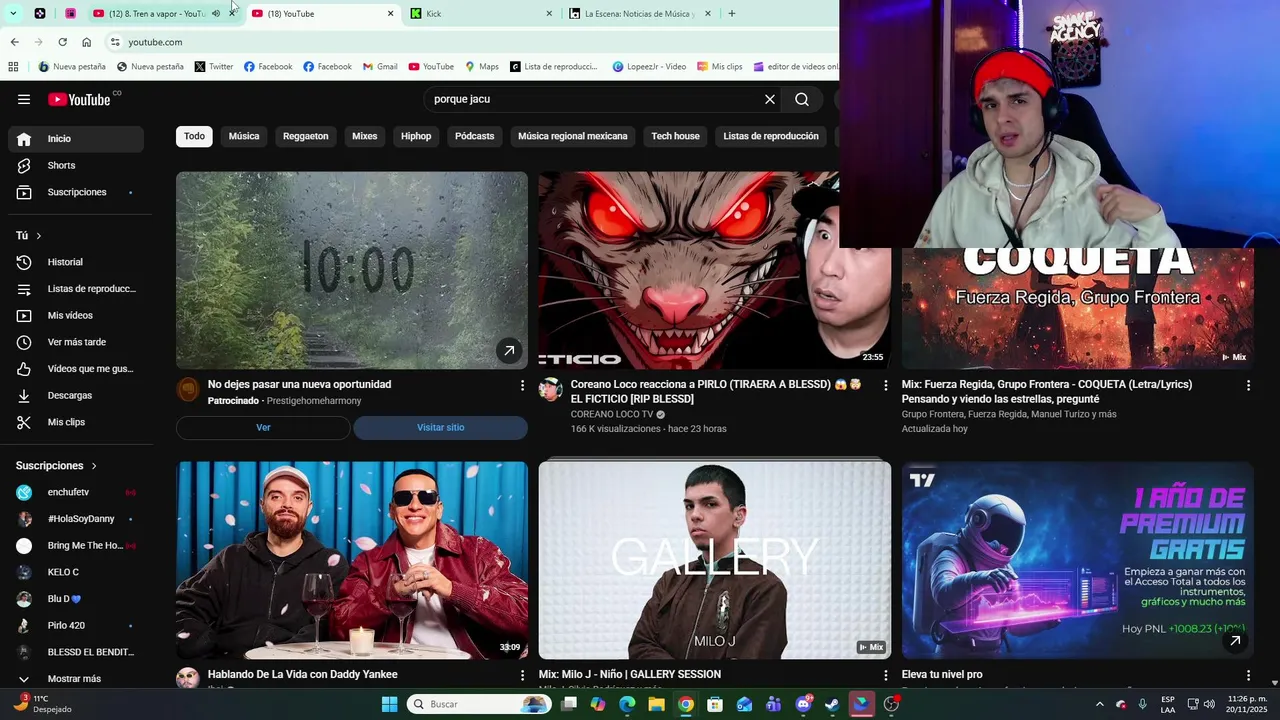Screen dimensions: 1280x720
Task: Expand Mostrar más subscriptions
Action: [x=76, y=679]
